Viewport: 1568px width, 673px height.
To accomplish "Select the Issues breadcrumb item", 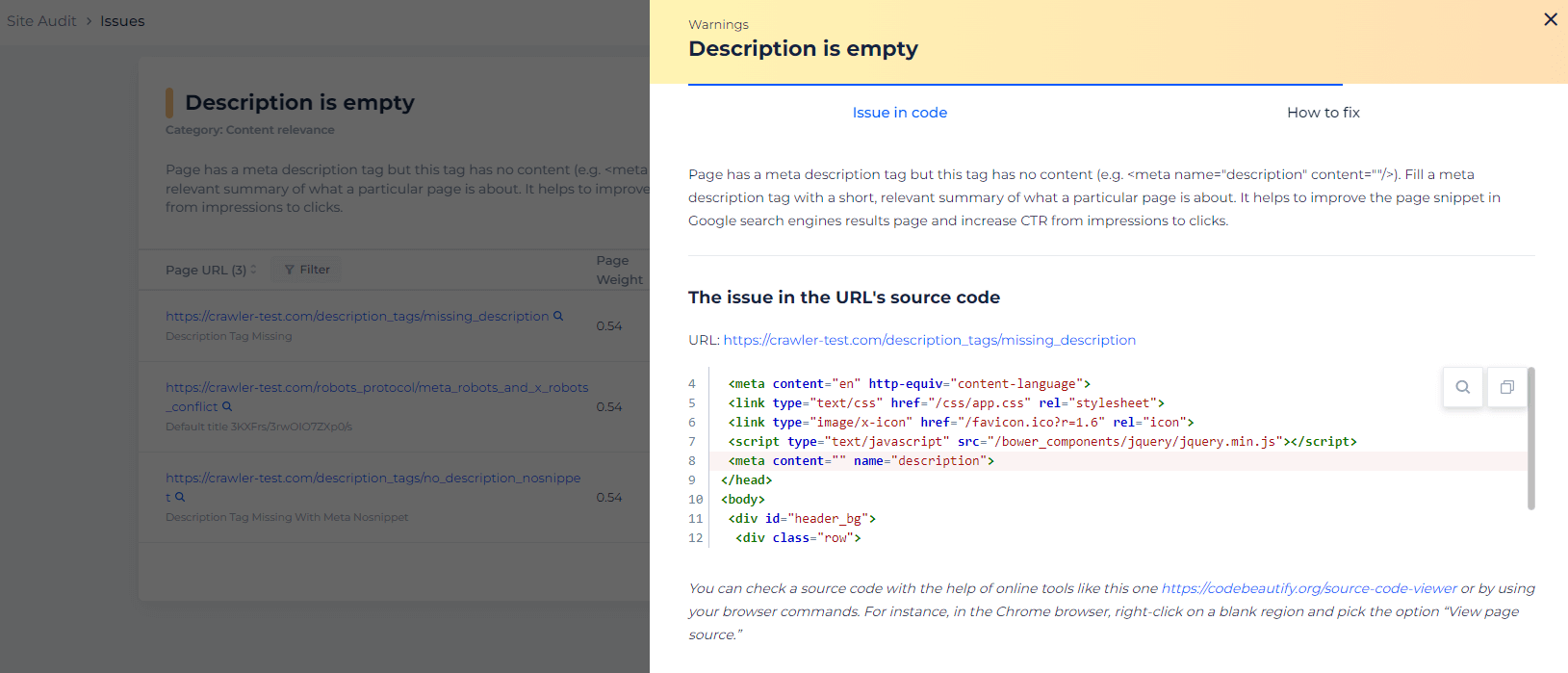I will 122,21.
